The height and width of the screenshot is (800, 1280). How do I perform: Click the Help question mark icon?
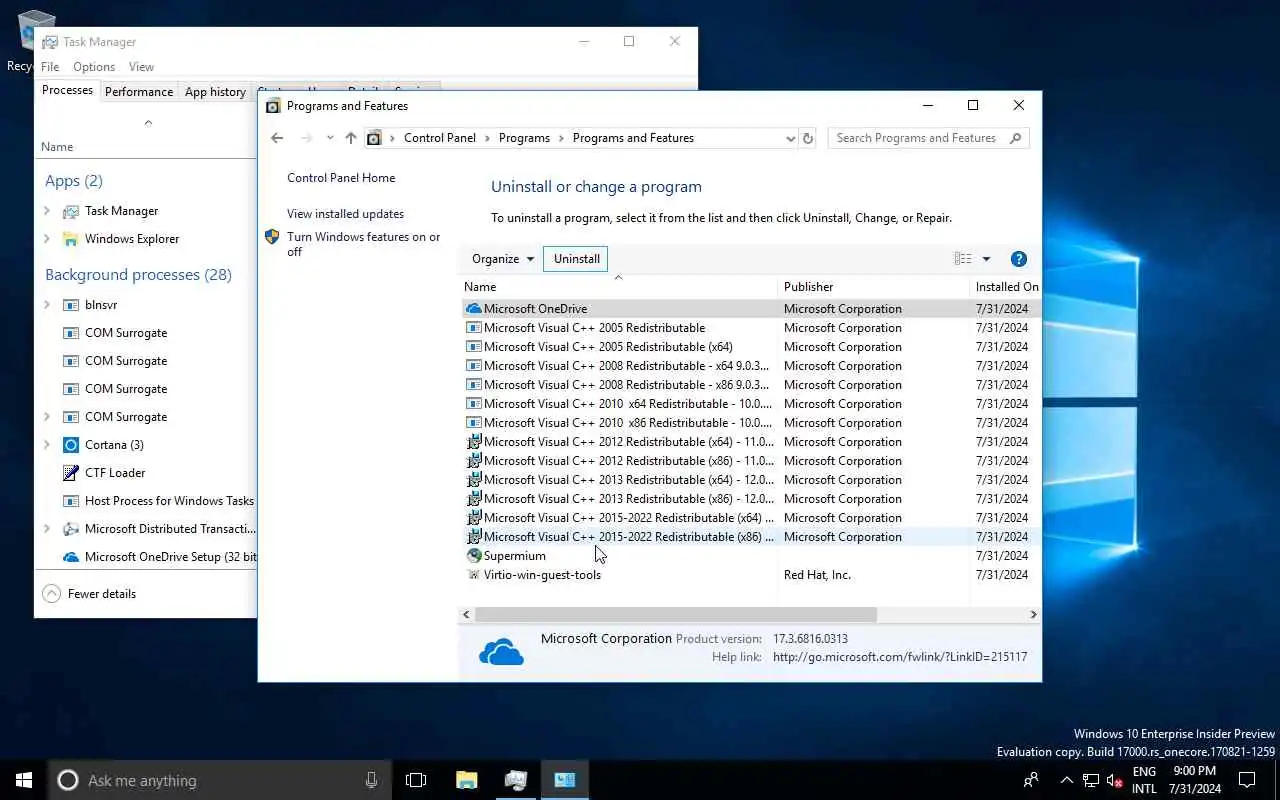(1019, 259)
